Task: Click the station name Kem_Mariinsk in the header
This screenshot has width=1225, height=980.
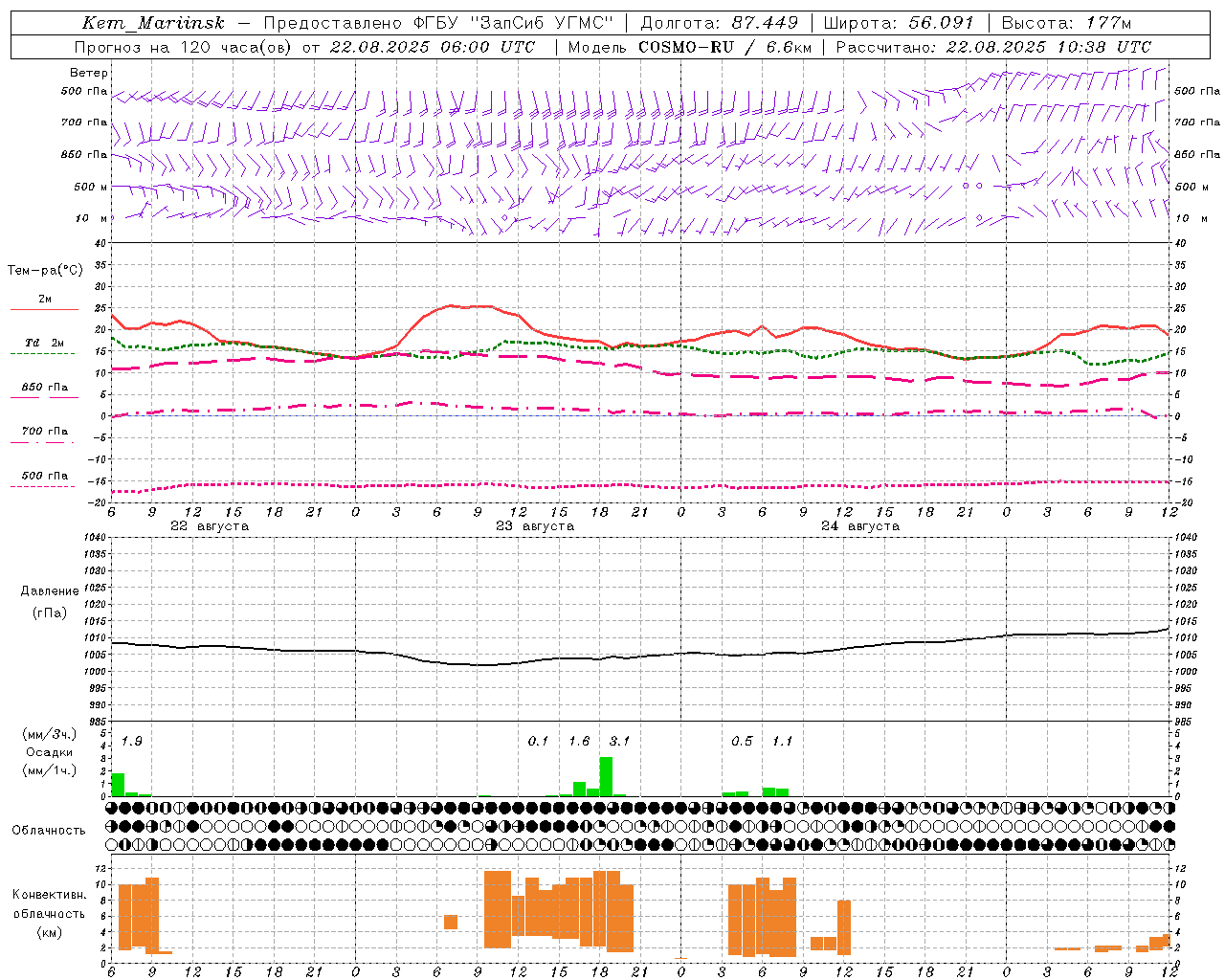Action: coord(153,23)
